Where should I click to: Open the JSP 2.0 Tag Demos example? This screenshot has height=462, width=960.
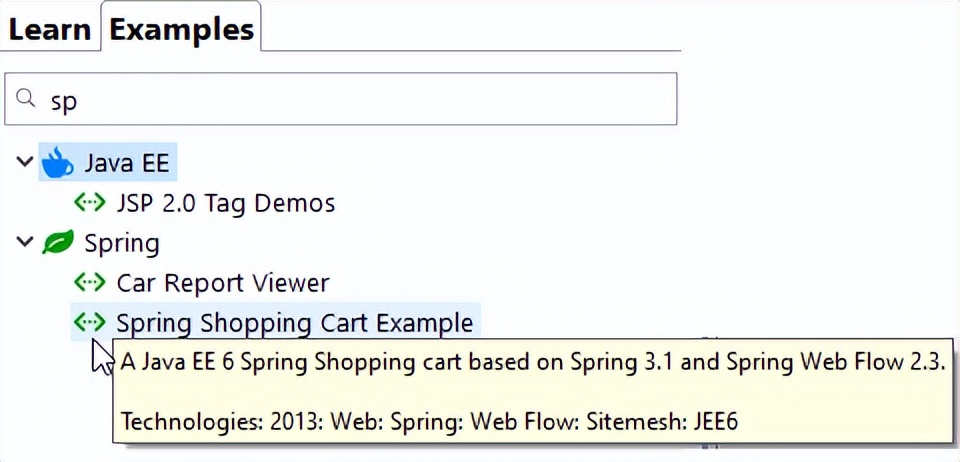click(225, 203)
